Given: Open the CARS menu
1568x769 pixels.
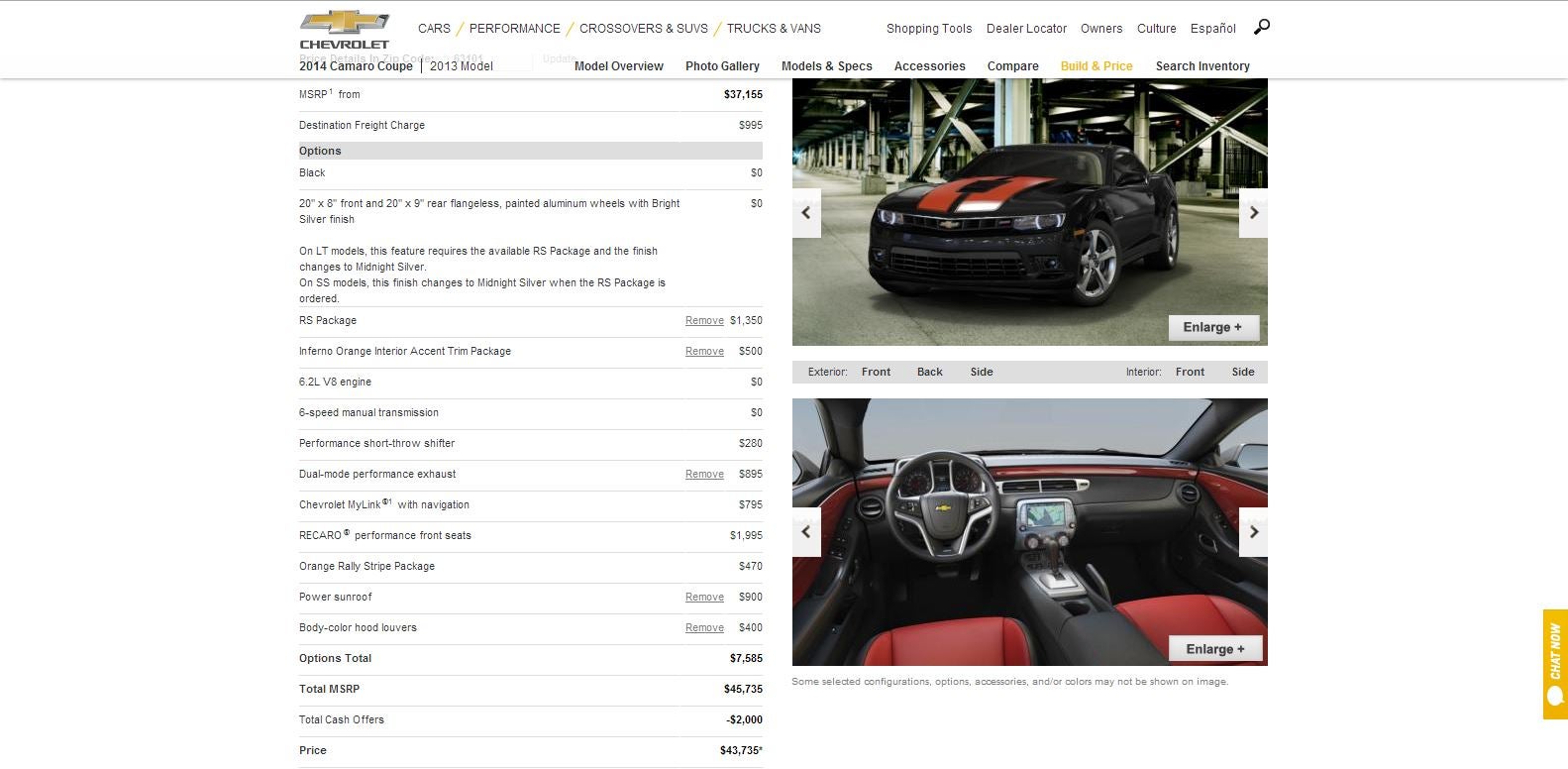Looking at the screenshot, I should (x=434, y=29).
